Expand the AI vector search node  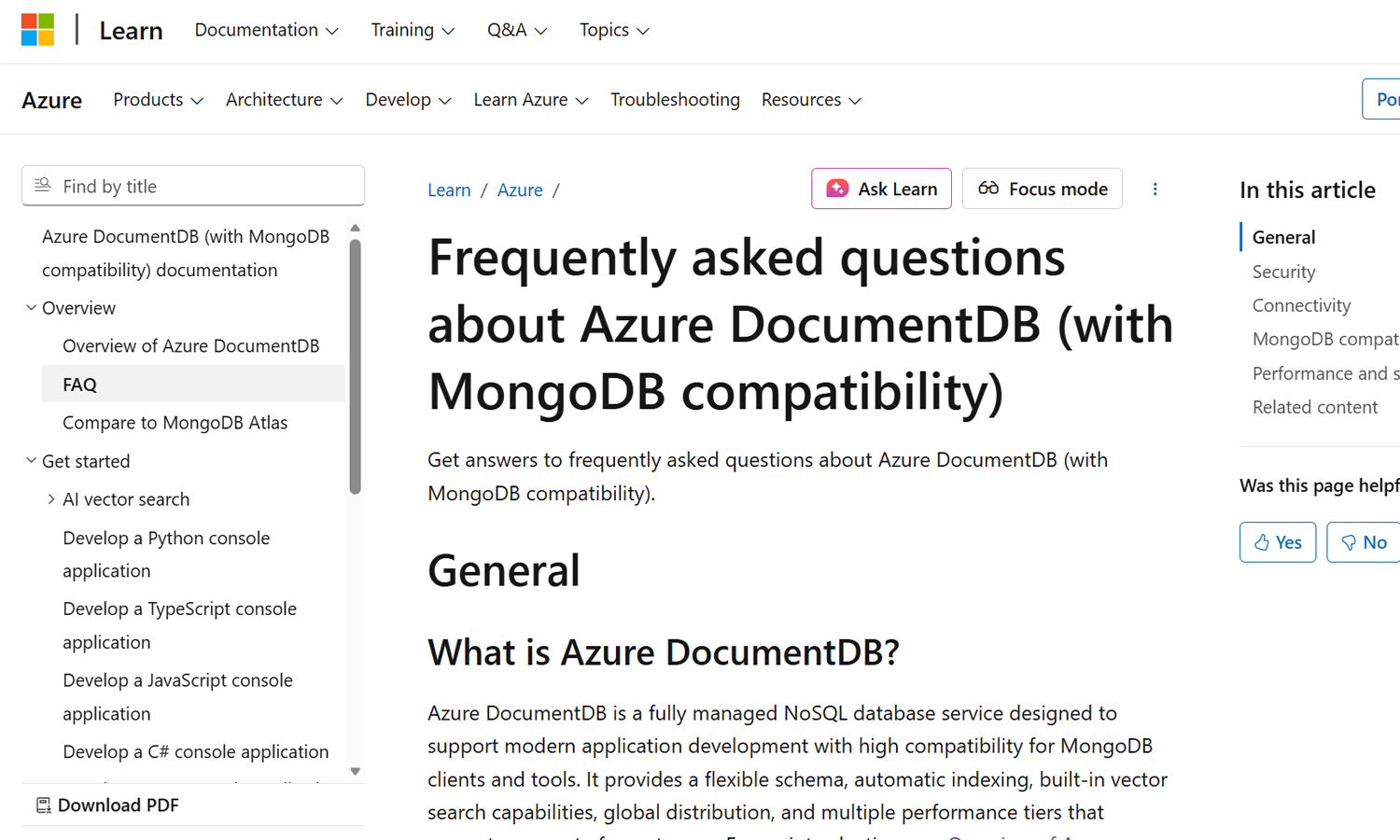[51, 499]
